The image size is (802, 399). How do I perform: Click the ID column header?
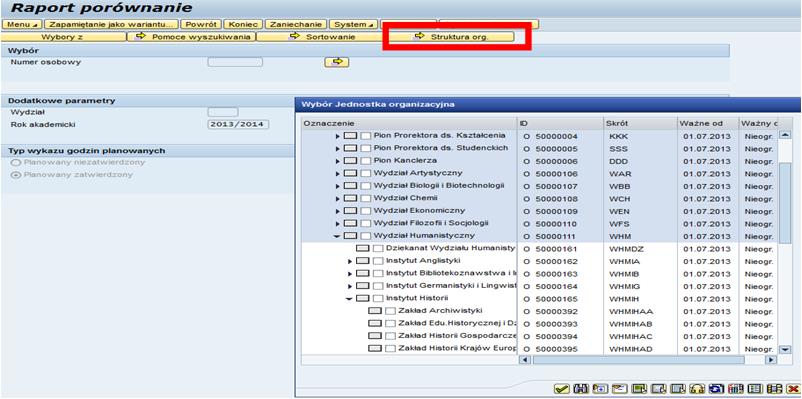pyautogui.click(x=561, y=123)
